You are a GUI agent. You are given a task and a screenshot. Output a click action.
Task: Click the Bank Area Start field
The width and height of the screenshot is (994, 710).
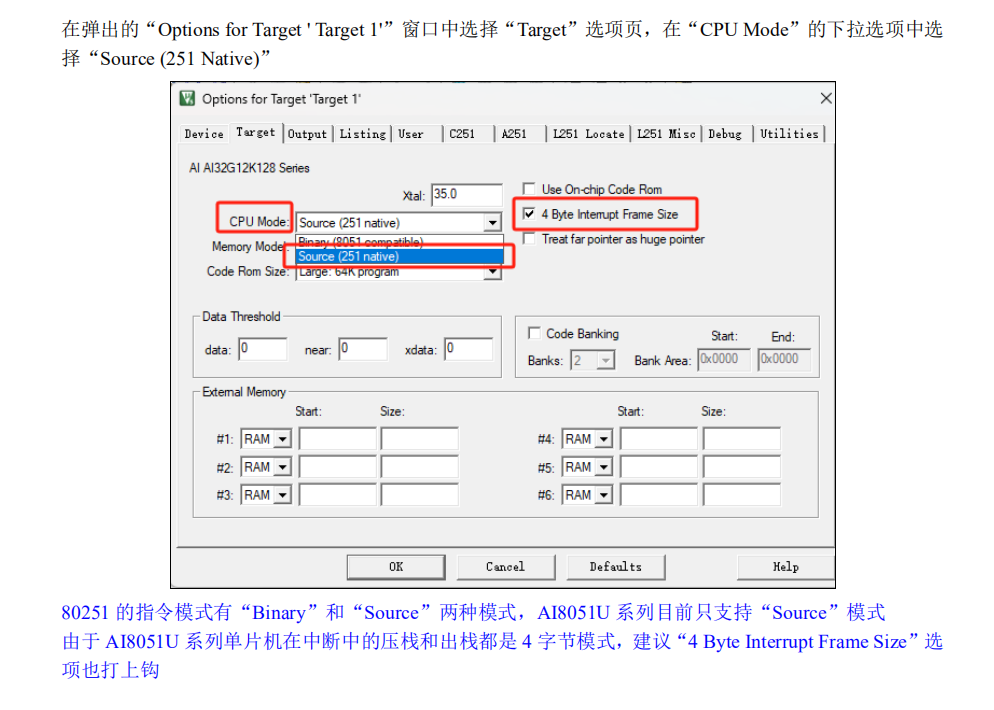723,359
